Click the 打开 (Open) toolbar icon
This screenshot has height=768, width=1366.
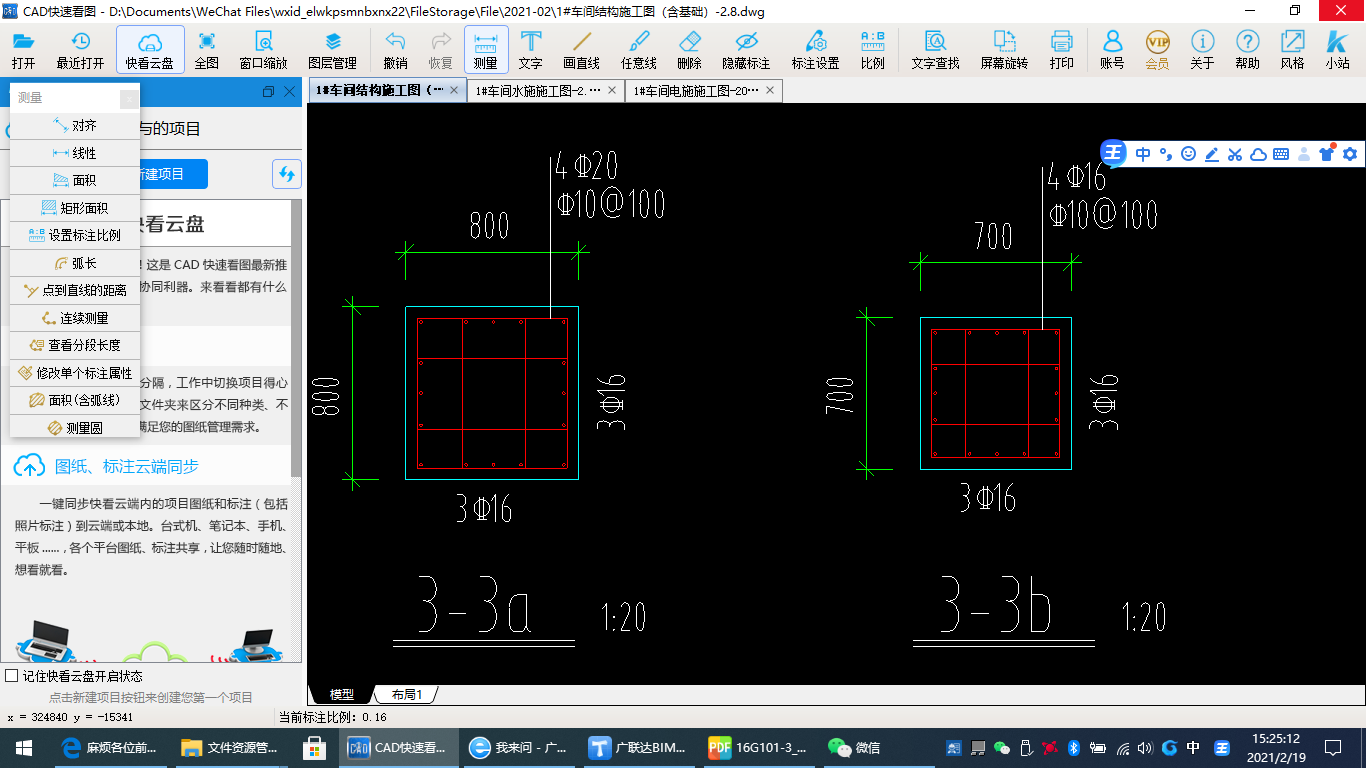click(23, 50)
